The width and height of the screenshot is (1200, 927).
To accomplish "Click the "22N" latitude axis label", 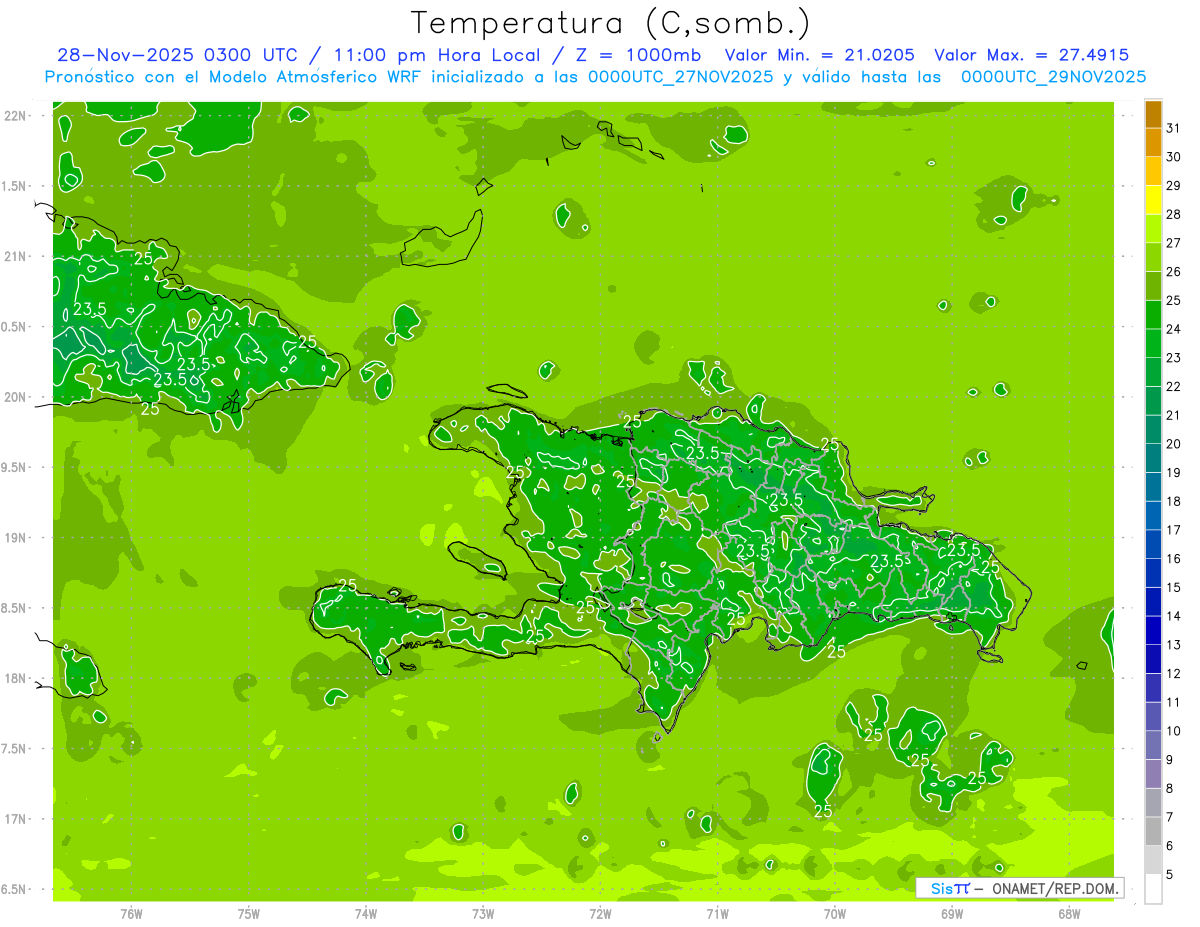I will [x=16, y=116].
